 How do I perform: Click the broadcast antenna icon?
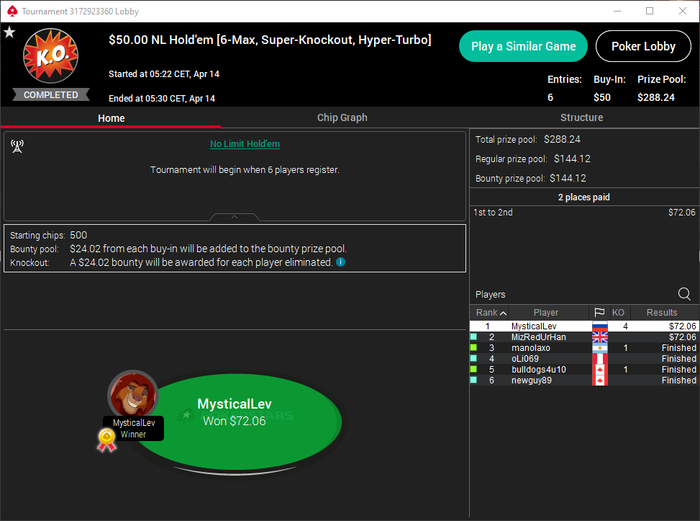tap(17, 146)
